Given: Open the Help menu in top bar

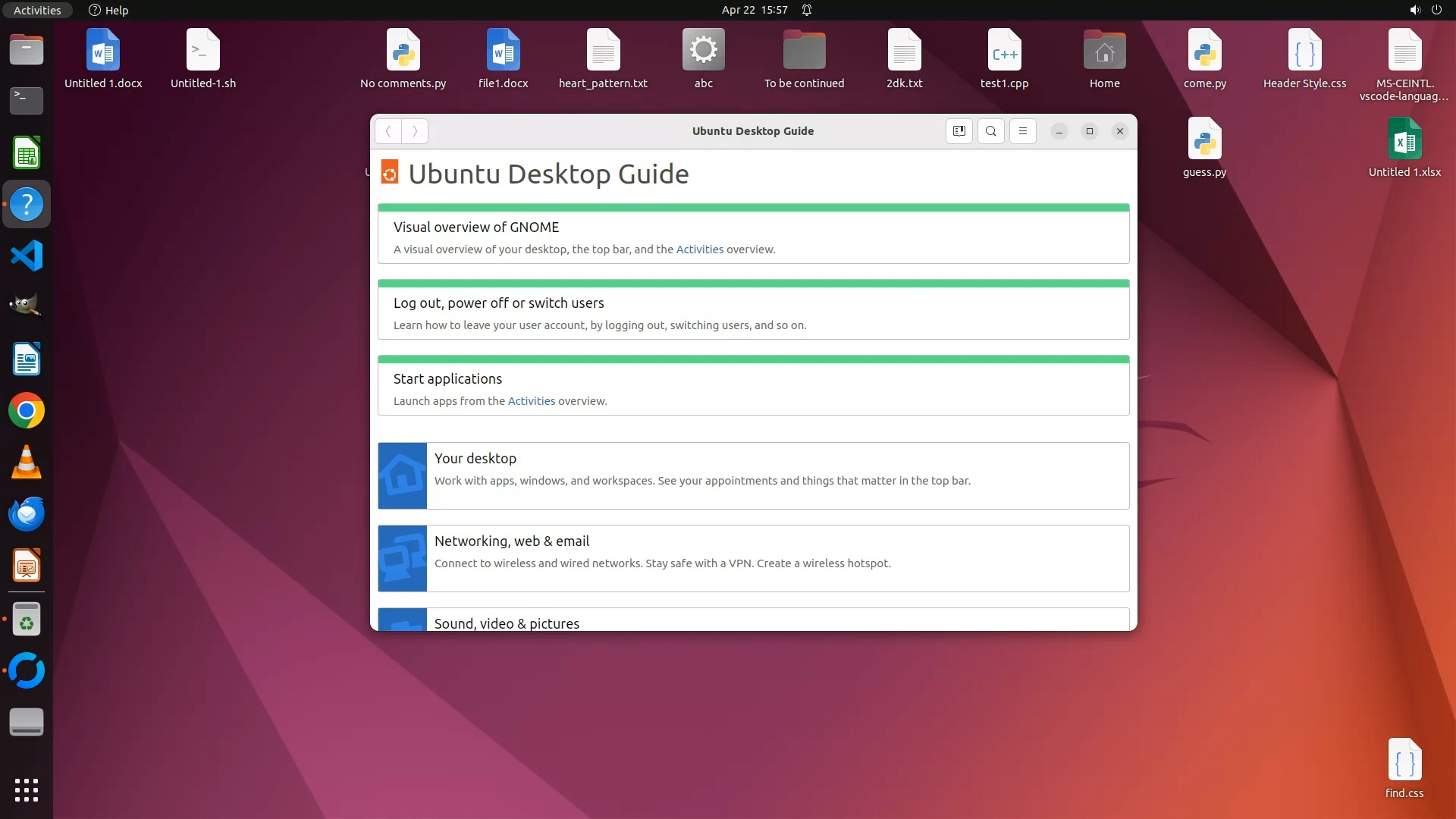Looking at the screenshot, I should pos(108,10).
